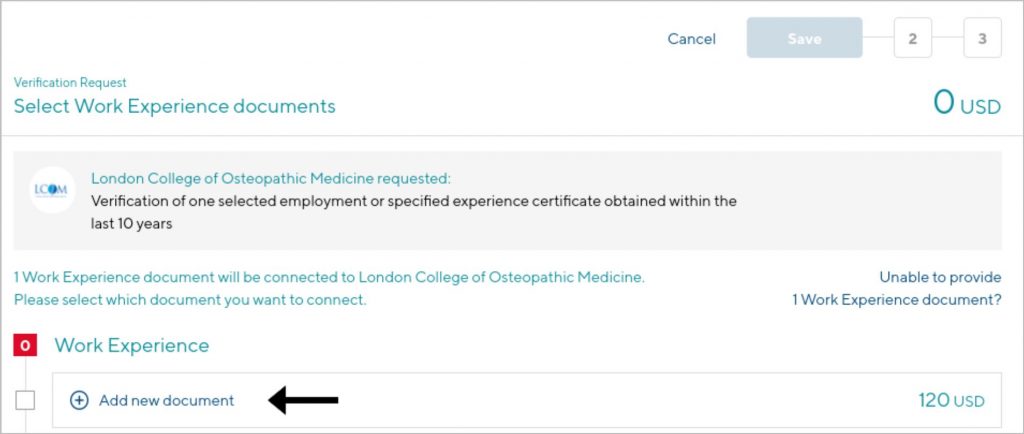1024x434 pixels.
Task: Jump to step 3 of the wizard
Action: click(x=982, y=38)
